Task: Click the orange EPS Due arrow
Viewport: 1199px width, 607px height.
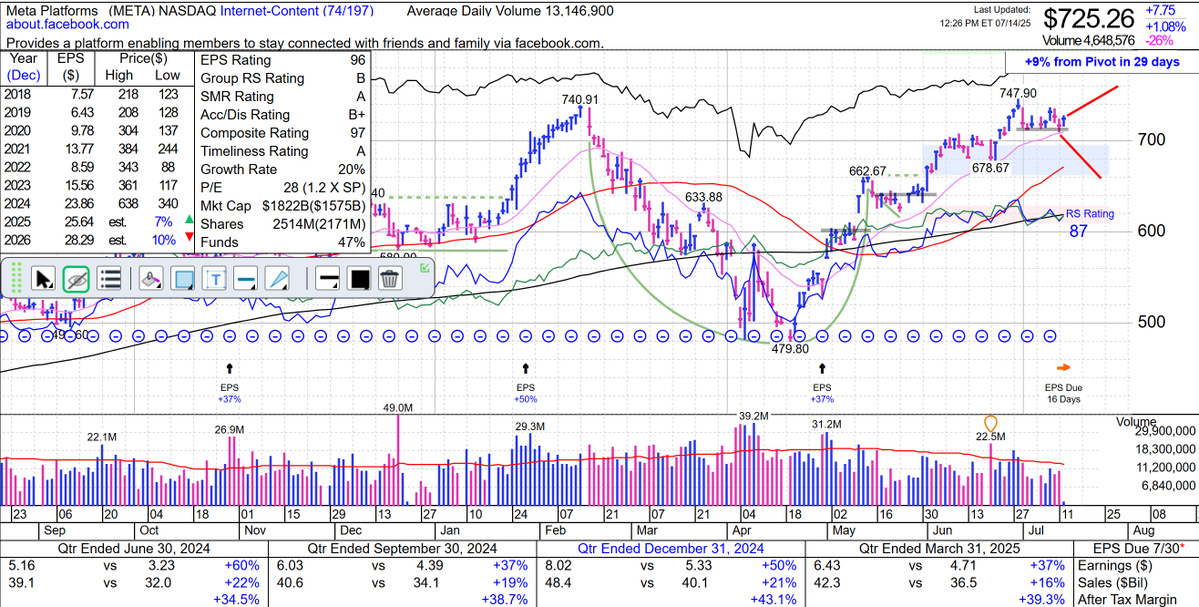Action: point(1064,367)
